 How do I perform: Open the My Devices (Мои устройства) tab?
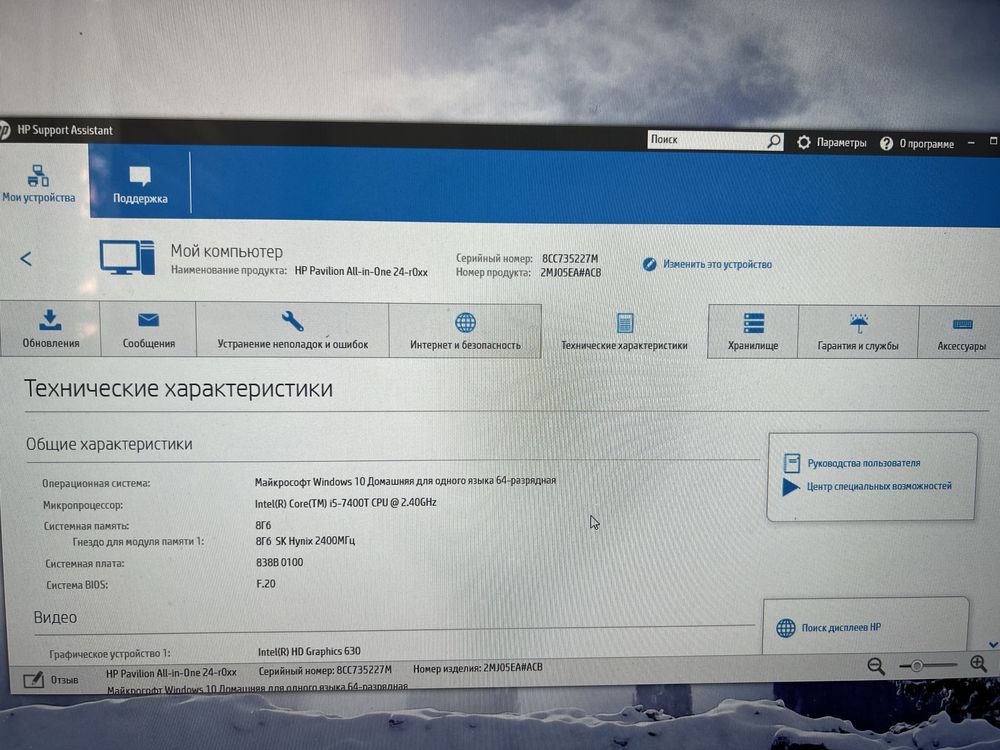[39, 182]
